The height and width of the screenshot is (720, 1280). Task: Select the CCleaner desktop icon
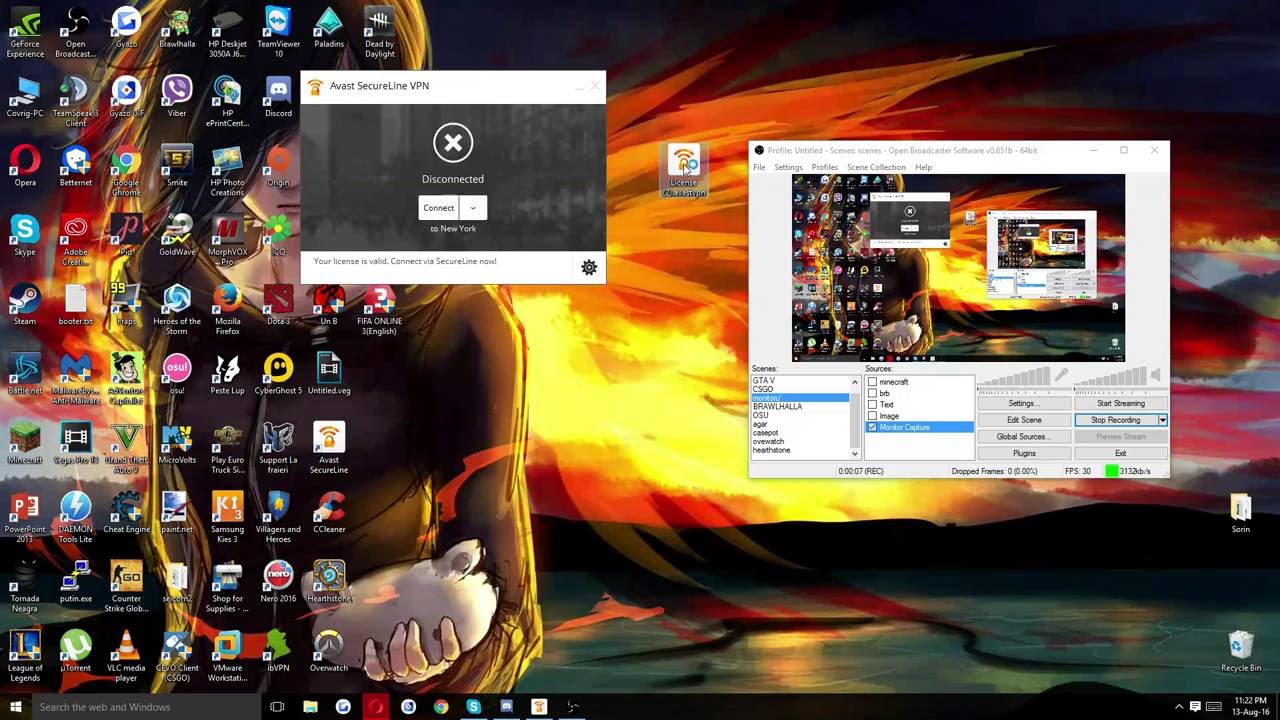(329, 512)
